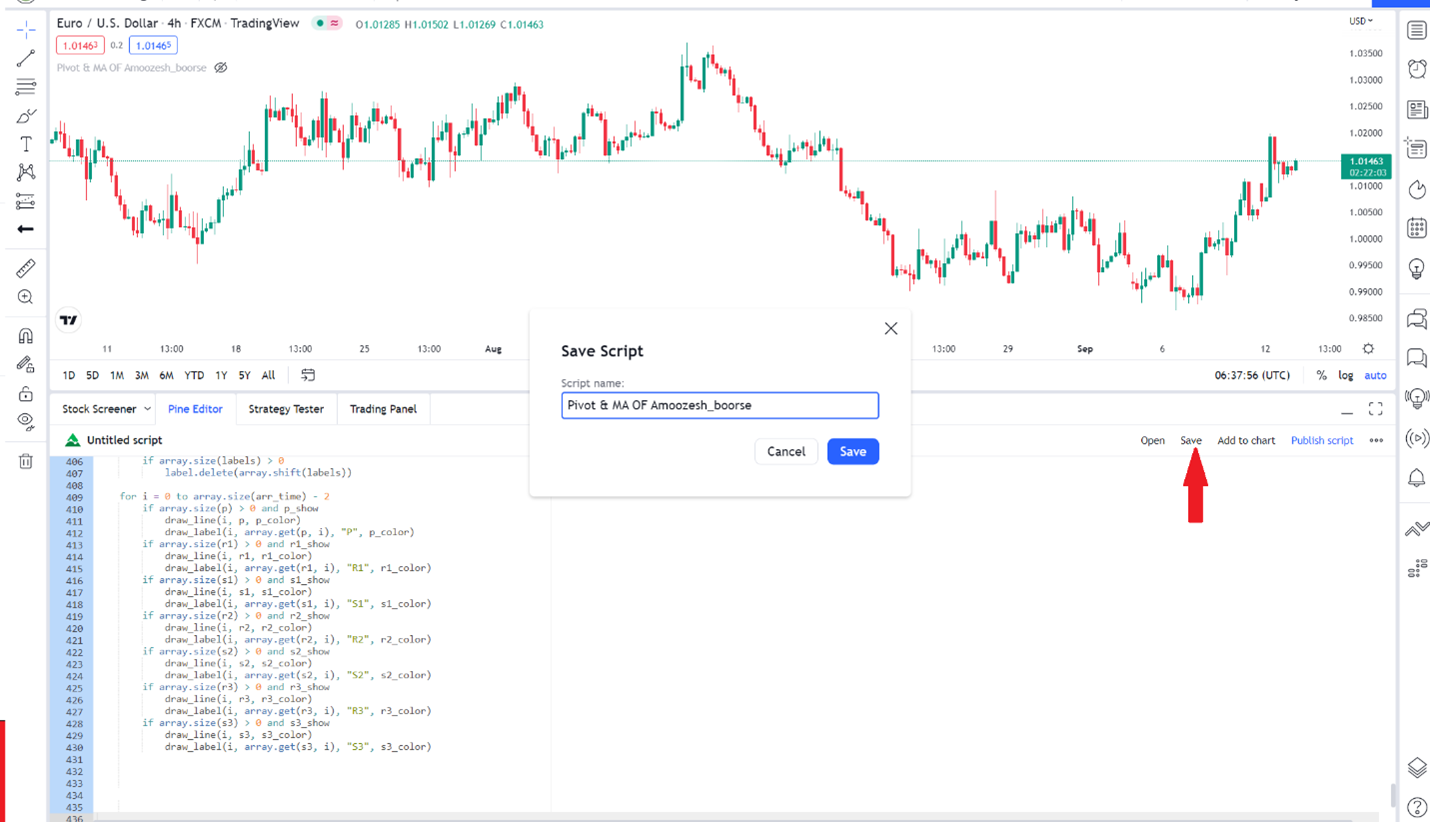Open the notifications bell icon
1430x822 pixels.
(1417, 478)
